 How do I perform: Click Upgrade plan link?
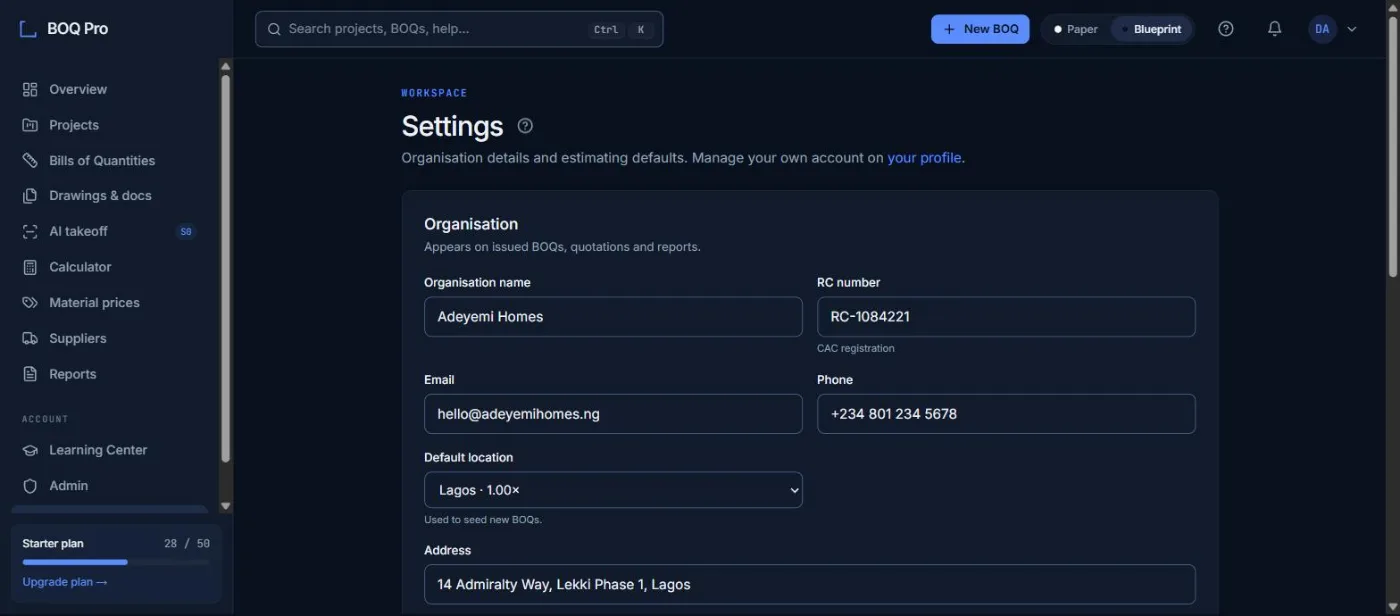[65, 582]
